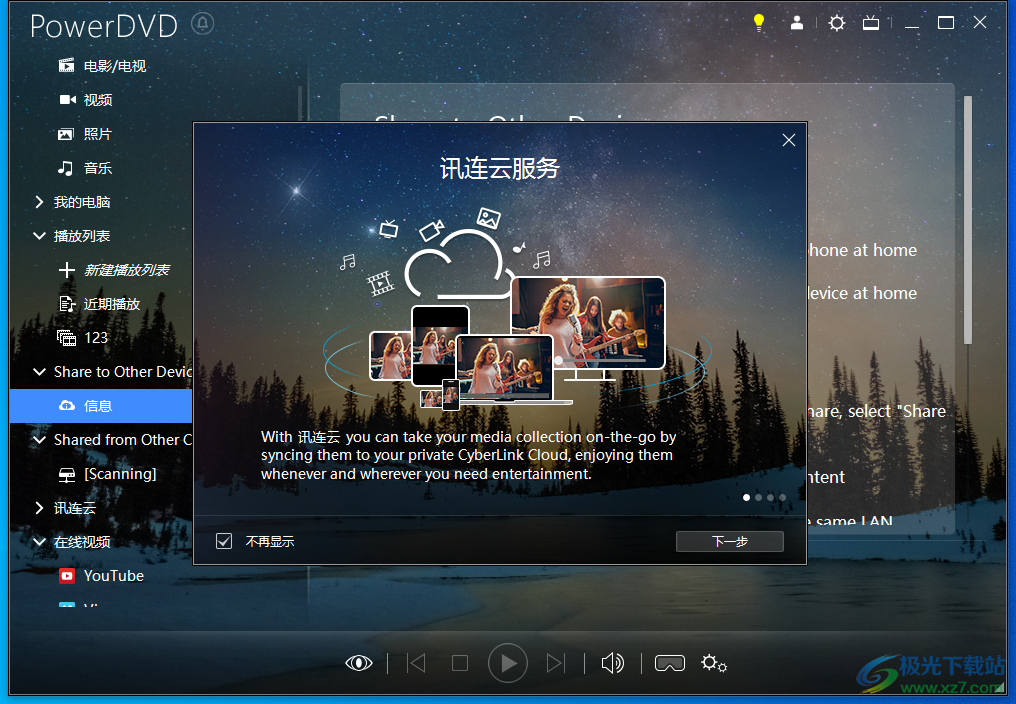
Task: Stop playback
Action: 460,663
